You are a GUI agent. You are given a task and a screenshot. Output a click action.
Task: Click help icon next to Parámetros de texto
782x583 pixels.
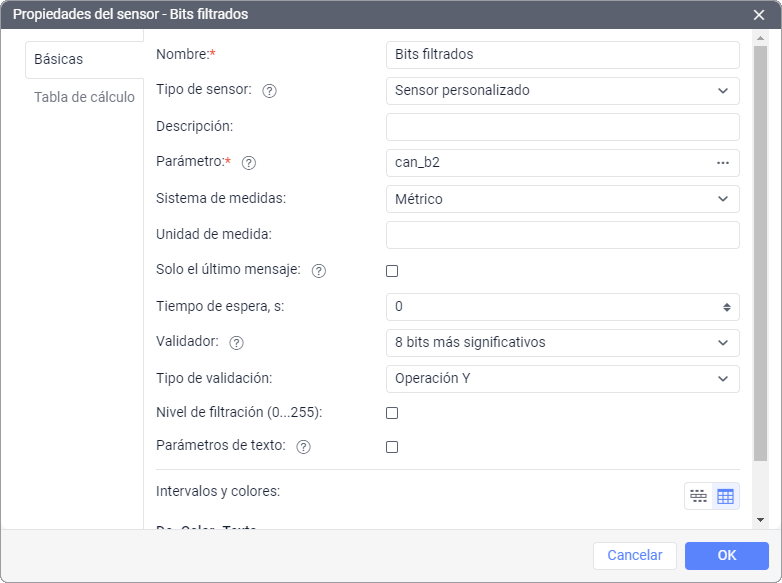(x=304, y=447)
